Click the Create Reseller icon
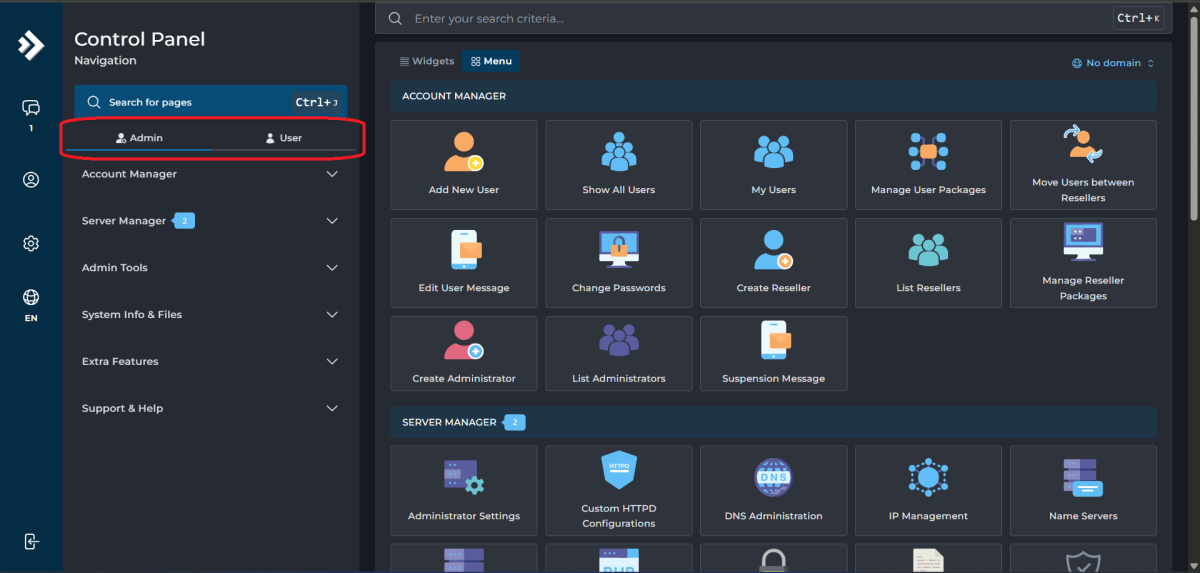 point(773,250)
